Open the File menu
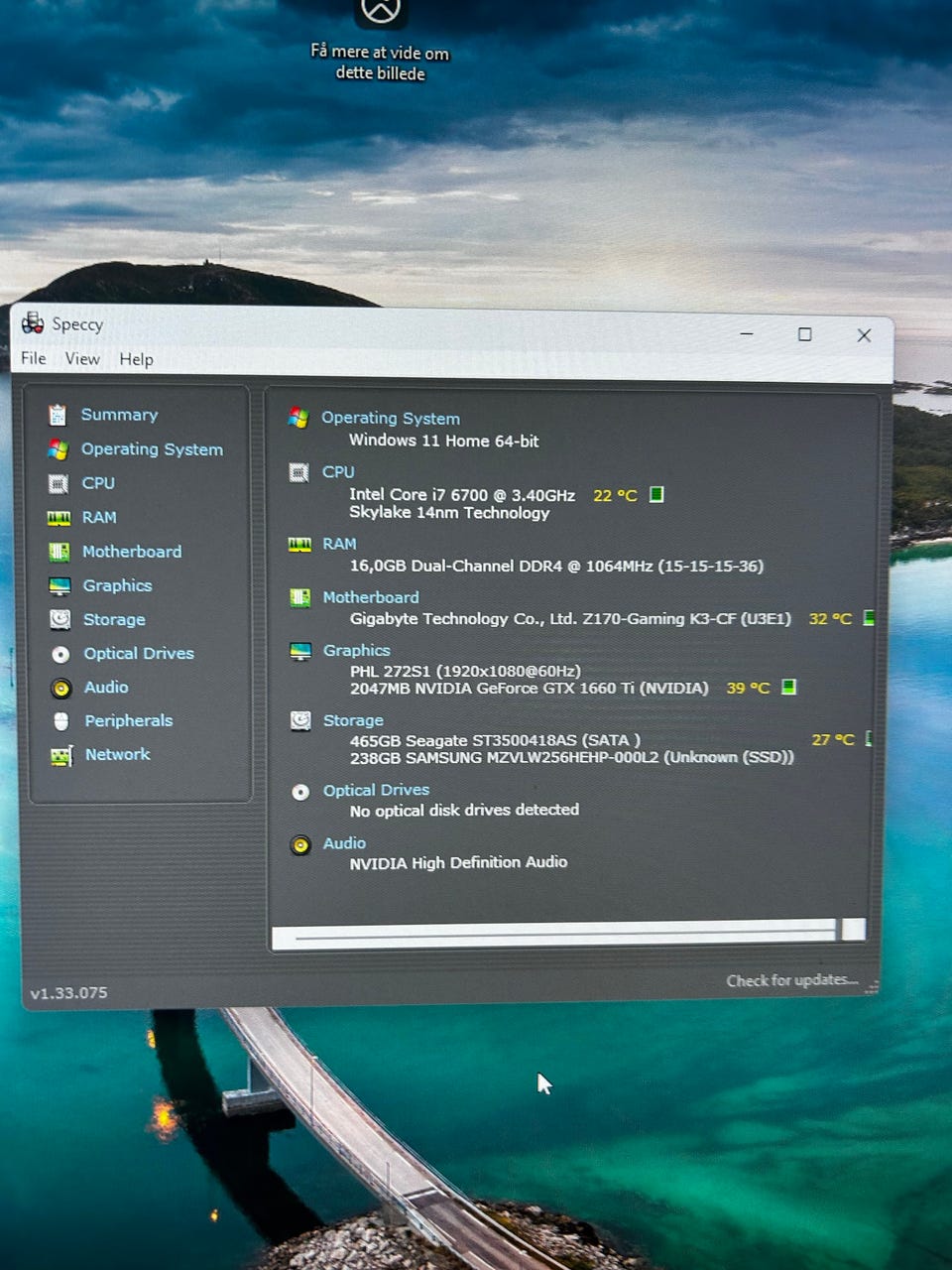 [x=34, y=358]
